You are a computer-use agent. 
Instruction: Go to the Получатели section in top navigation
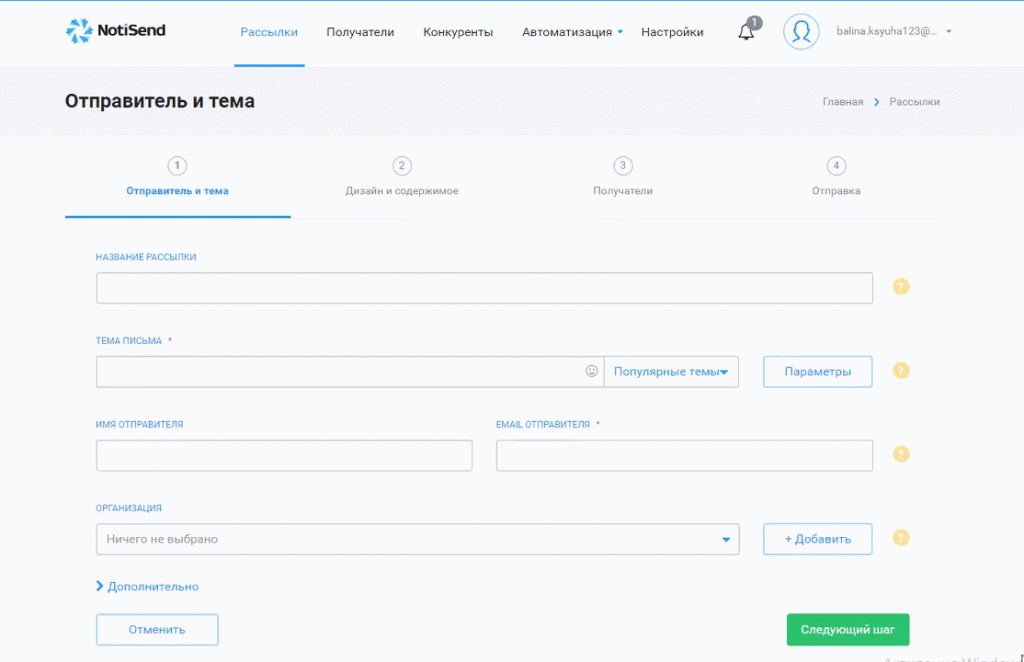360,31
